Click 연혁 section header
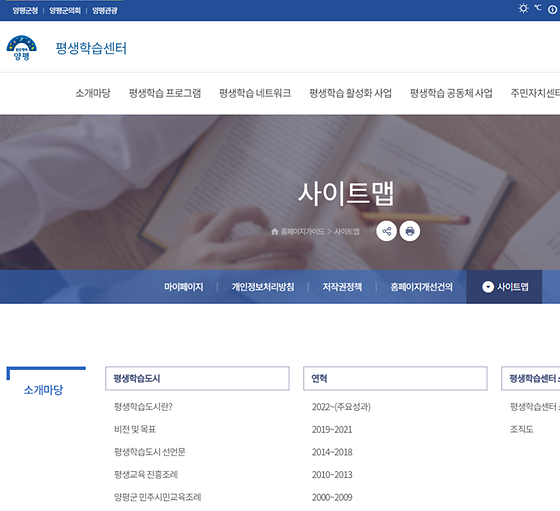Image resolution: width=560 pixels, height=511 pixels. [x=395, y=378]
